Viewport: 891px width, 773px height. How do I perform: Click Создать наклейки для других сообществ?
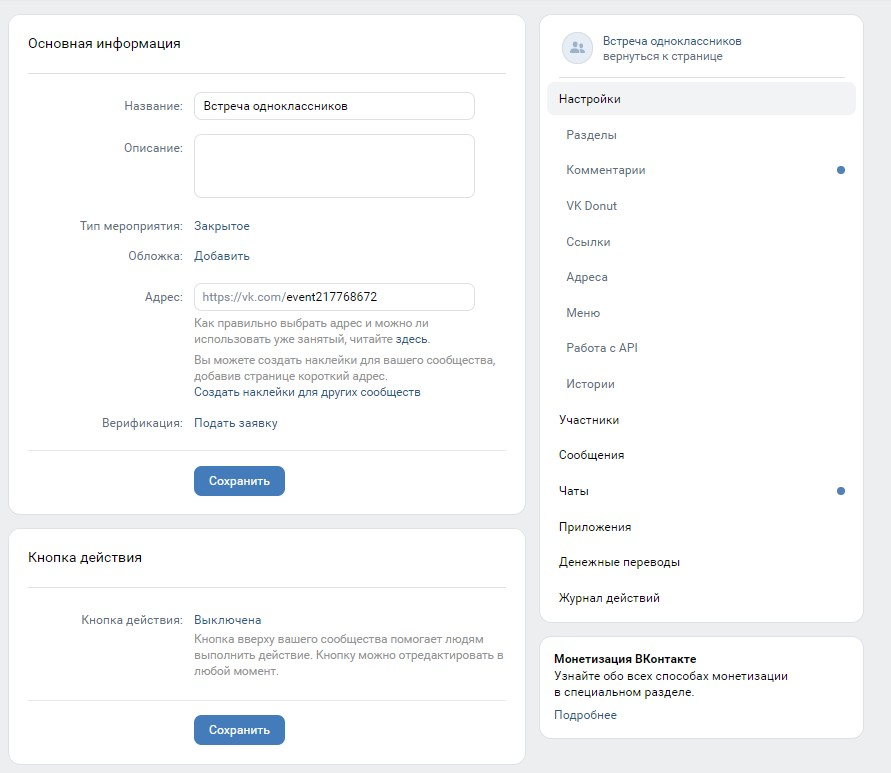coord(307,392)
